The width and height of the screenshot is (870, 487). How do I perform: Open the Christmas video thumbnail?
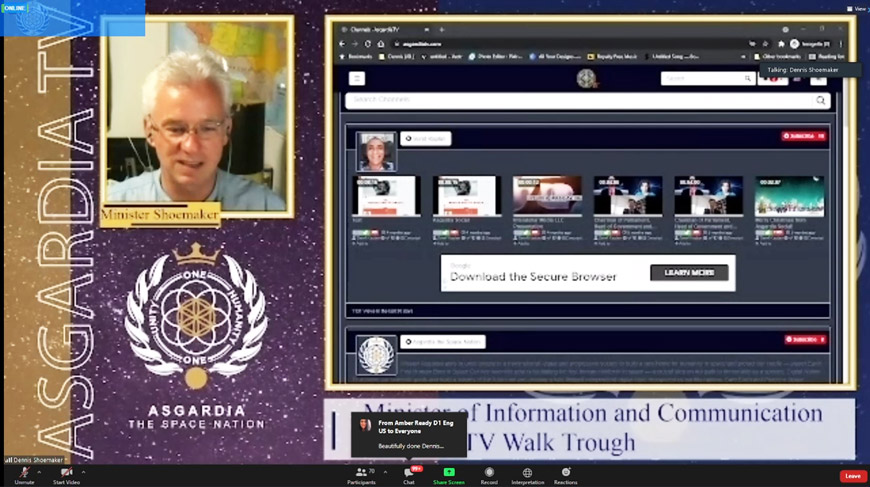[789, 196]
